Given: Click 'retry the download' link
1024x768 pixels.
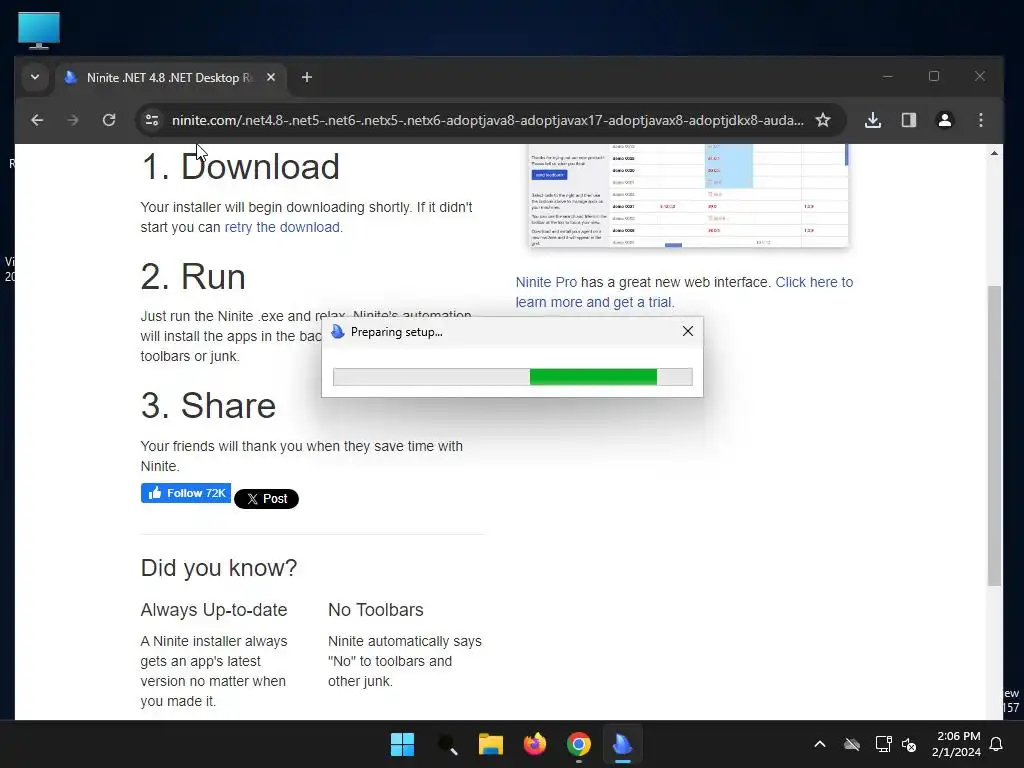Looking at the screenshot, I should [x=282, y=227].
